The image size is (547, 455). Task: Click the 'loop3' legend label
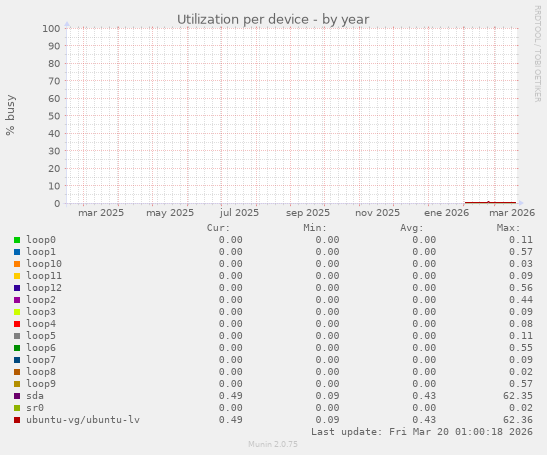(x=41, y=312)
